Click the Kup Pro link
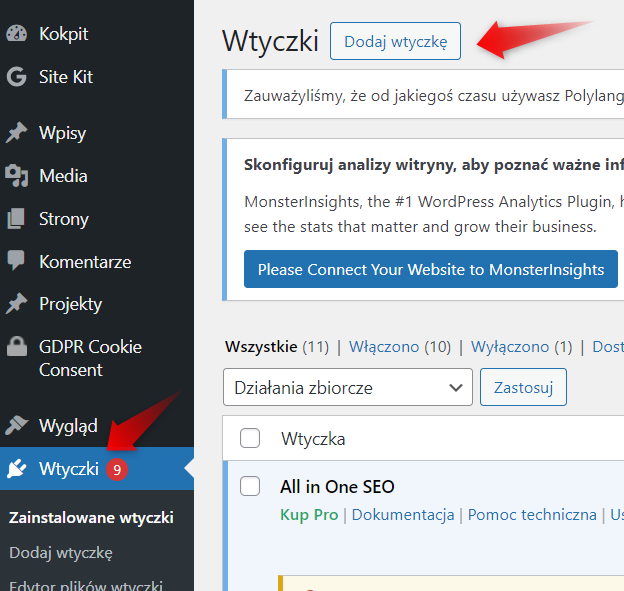624x591 pixels. [309, 515]
